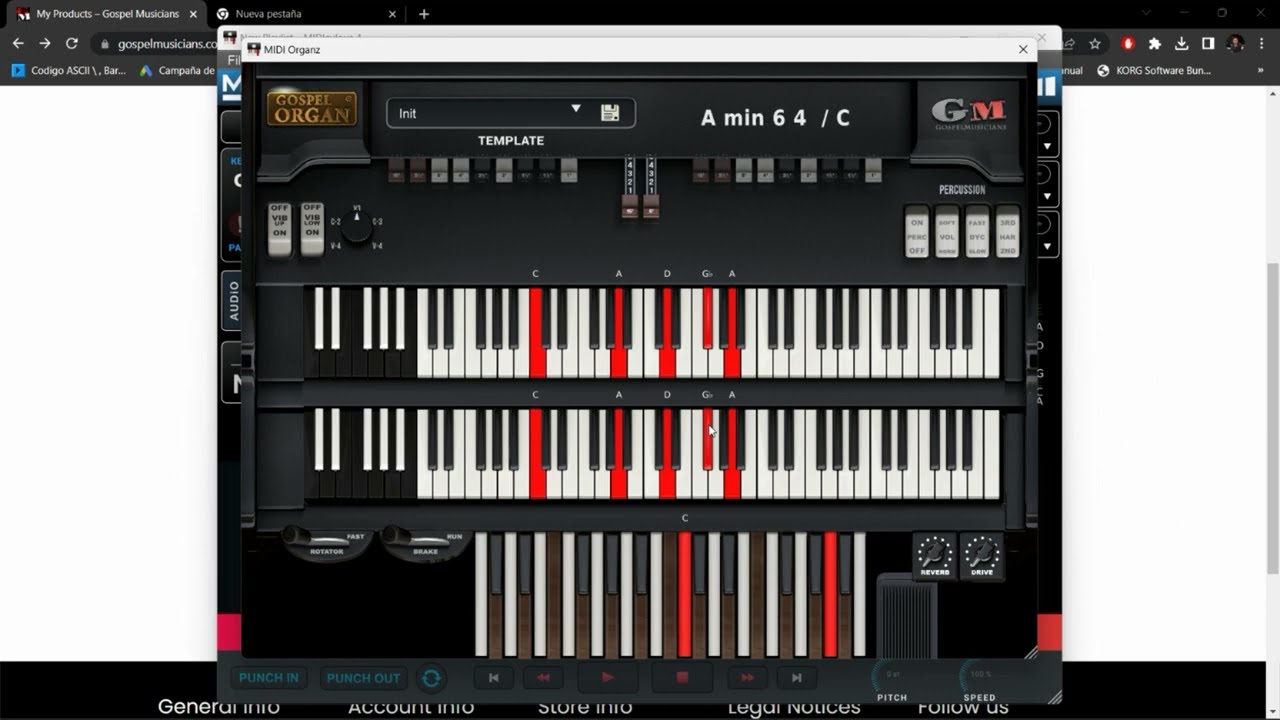Toggle the 3RD/2ND HAR percussion switch

[1008, 232]
